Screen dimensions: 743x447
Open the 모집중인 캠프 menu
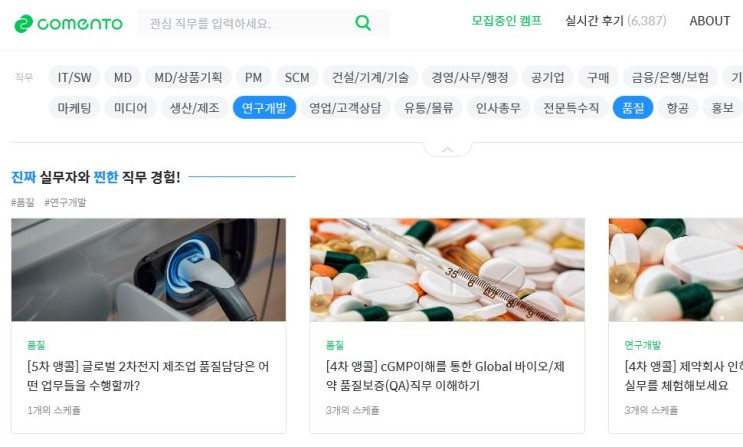(x=507, y=21)
